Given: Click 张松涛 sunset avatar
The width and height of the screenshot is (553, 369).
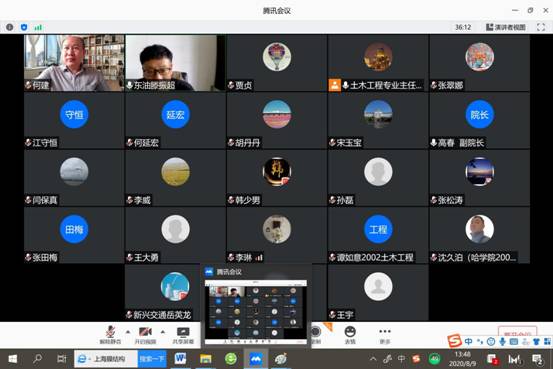Looking at the screenshot, I should (x=479, y=172).
